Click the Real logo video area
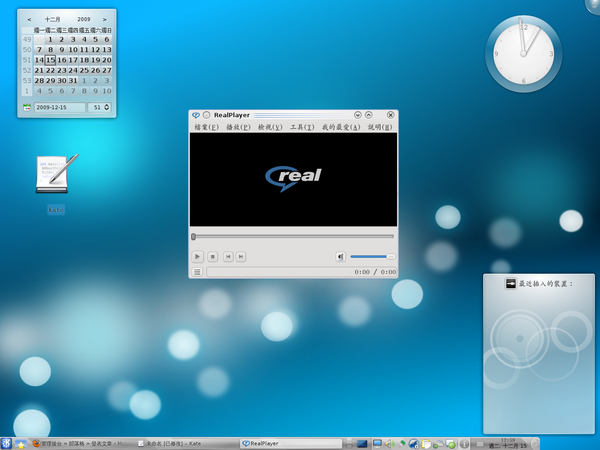600x450 pixels. [x=293, y=179]
